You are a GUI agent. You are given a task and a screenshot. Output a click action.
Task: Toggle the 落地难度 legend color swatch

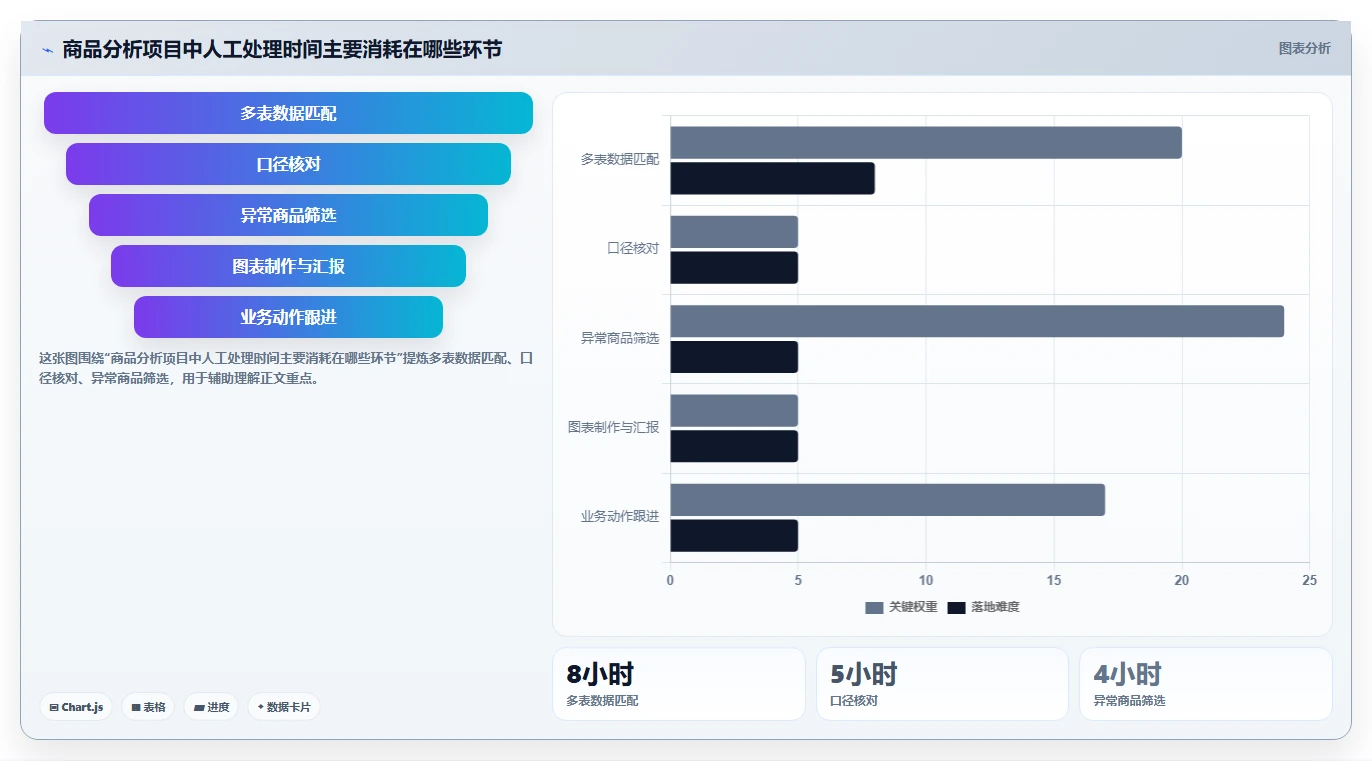(x=956, y=608)
